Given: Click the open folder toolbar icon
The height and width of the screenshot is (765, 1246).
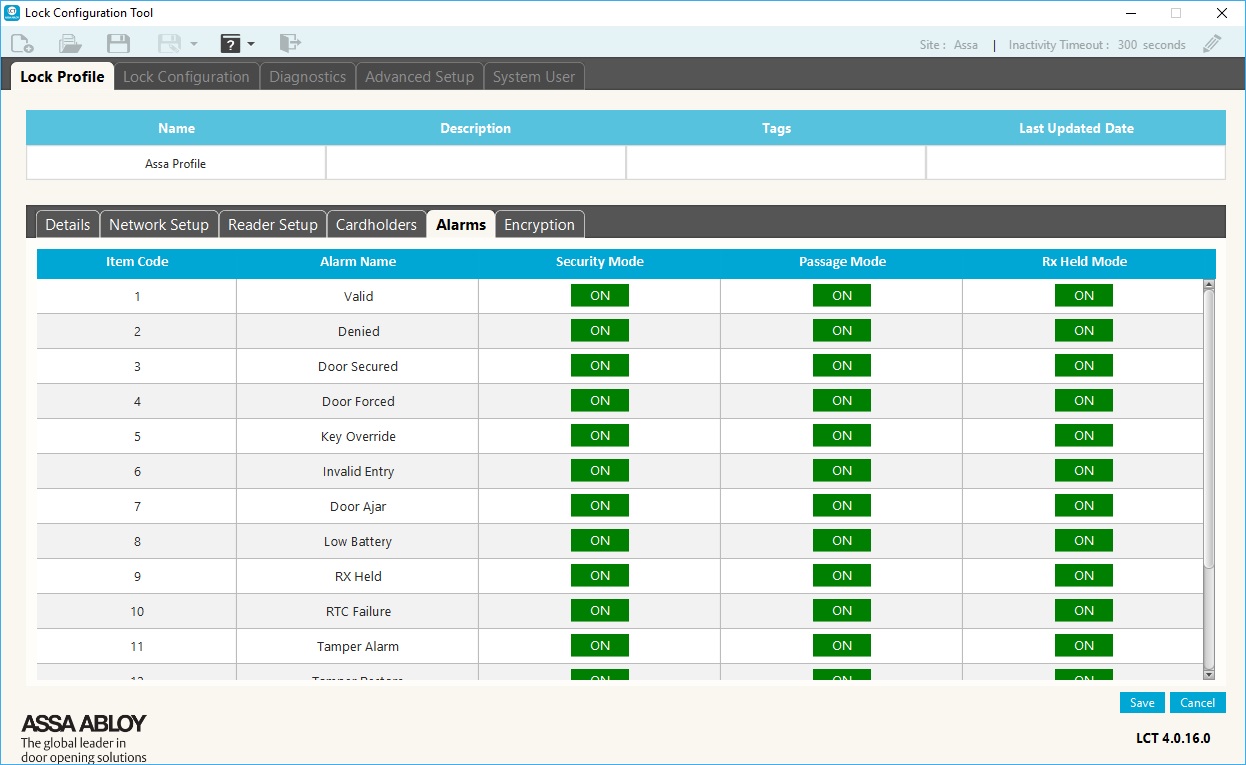Looking at the screenshot, I should tap(70, 44).
